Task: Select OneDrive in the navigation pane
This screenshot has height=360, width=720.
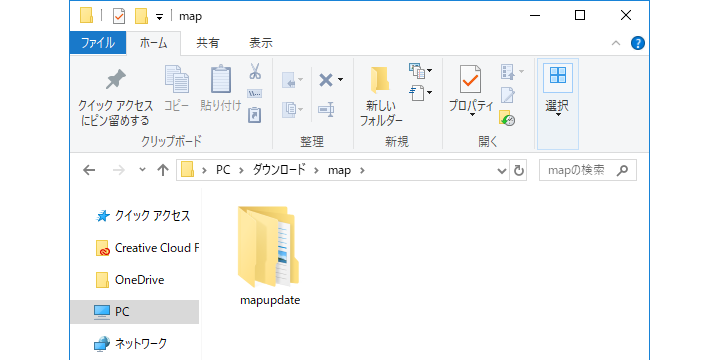Action: pyautogui.click(x=129, y=280)
